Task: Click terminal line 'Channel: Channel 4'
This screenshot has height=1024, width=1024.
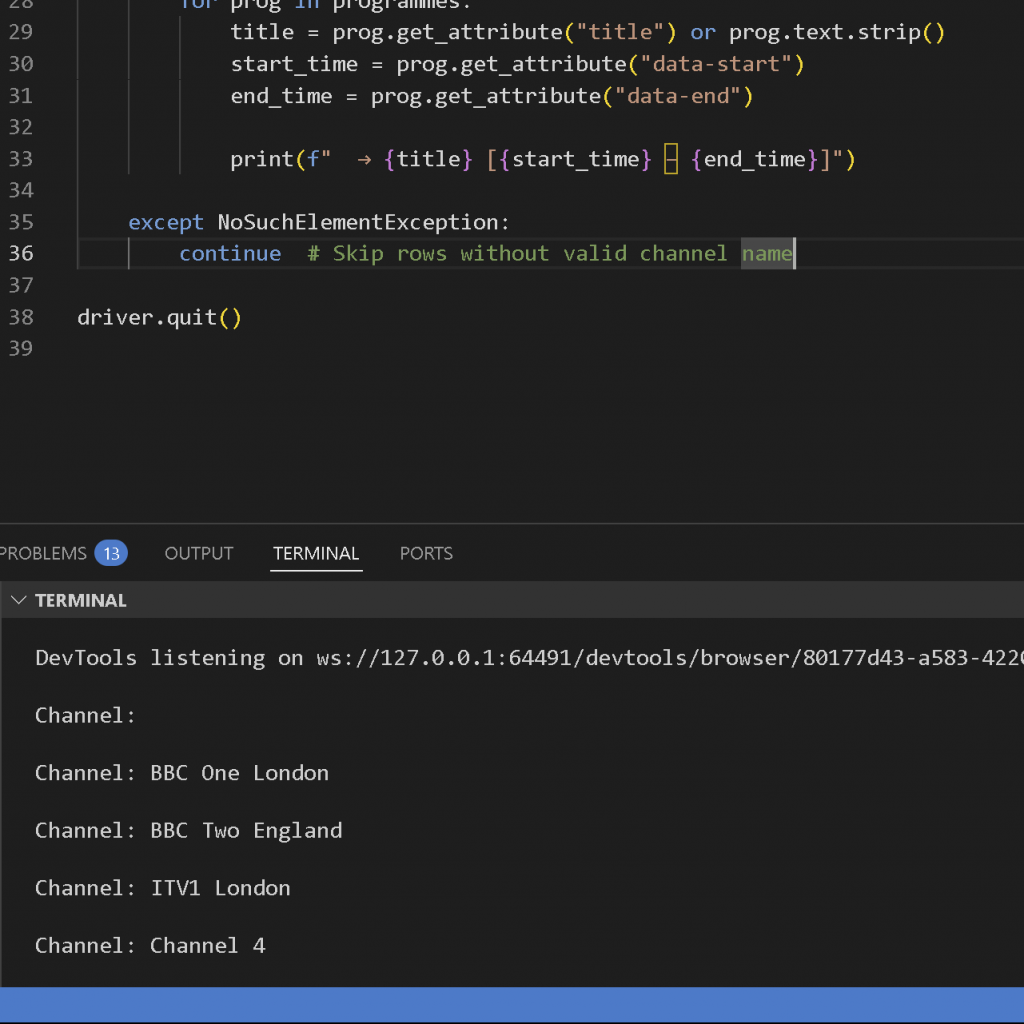Action: point(150,946)
